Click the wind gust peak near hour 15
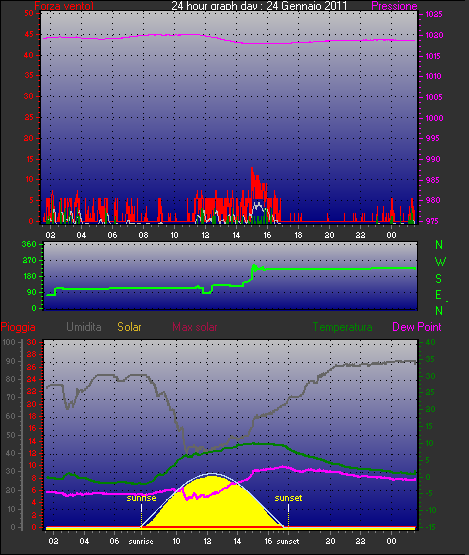Viewport: 469px width, 555px height. tap(252, 168)
